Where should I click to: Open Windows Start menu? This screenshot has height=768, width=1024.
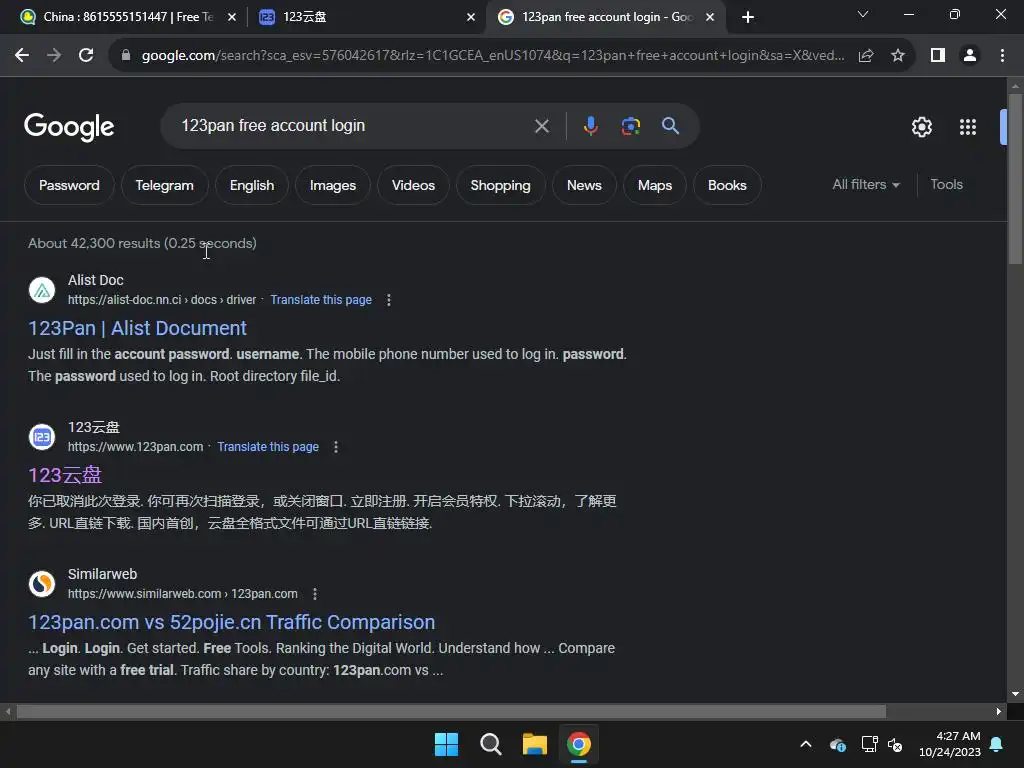click(447, 744)
